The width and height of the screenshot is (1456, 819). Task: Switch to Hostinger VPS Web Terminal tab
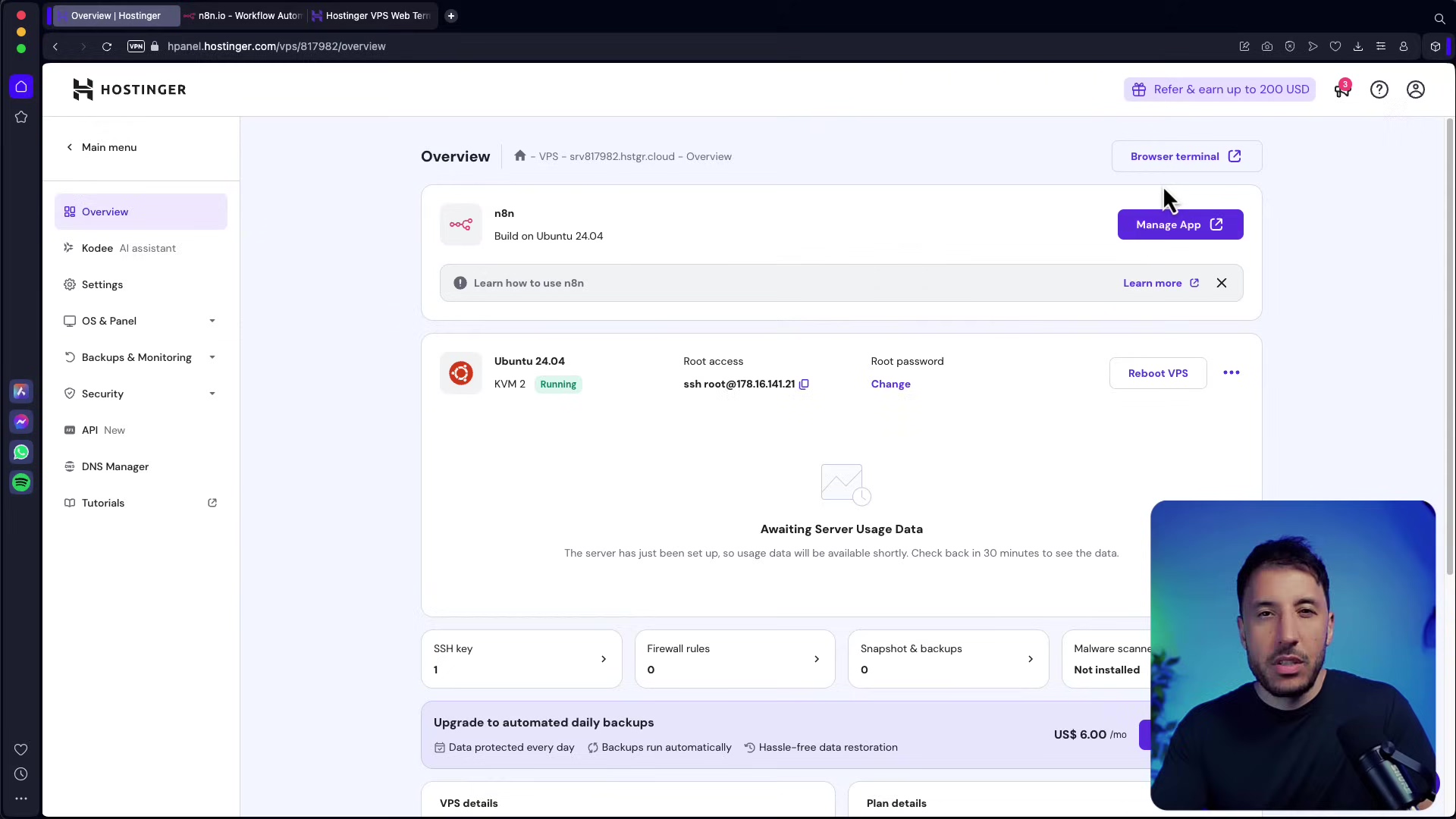coord(372,15)
